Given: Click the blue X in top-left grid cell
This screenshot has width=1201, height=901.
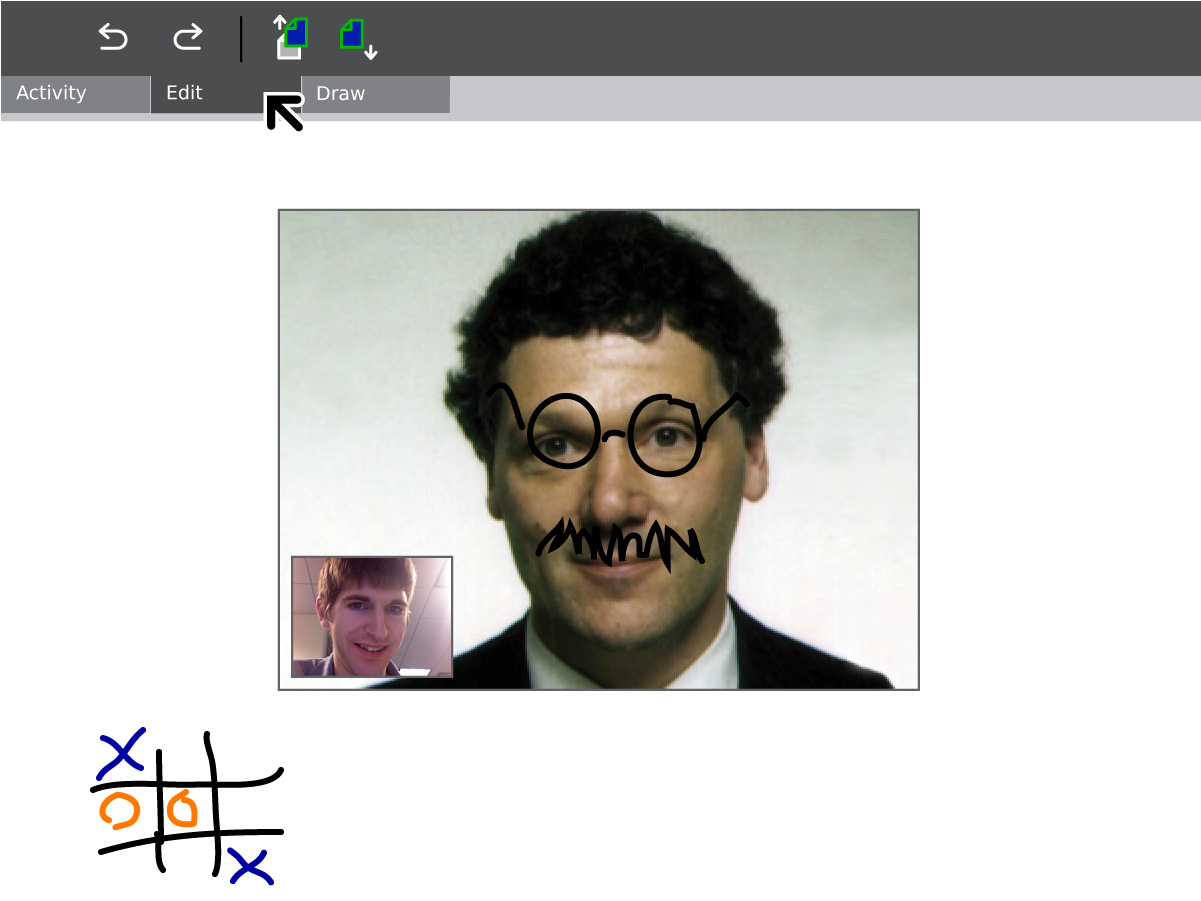Looking at the screenshot, I should (x=122, y=753).
